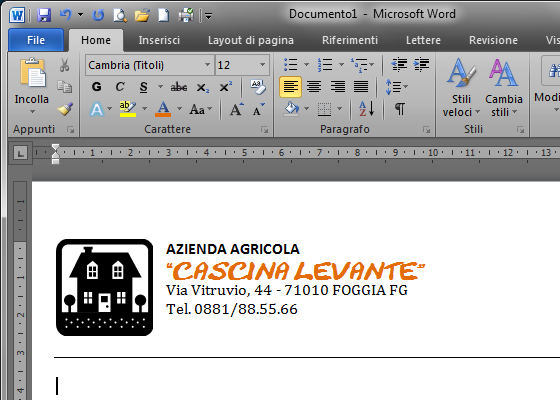Expand underline style dropdown arrow
Image resolution: width=560 pixels, height=400 pixels.
(160, 87)
